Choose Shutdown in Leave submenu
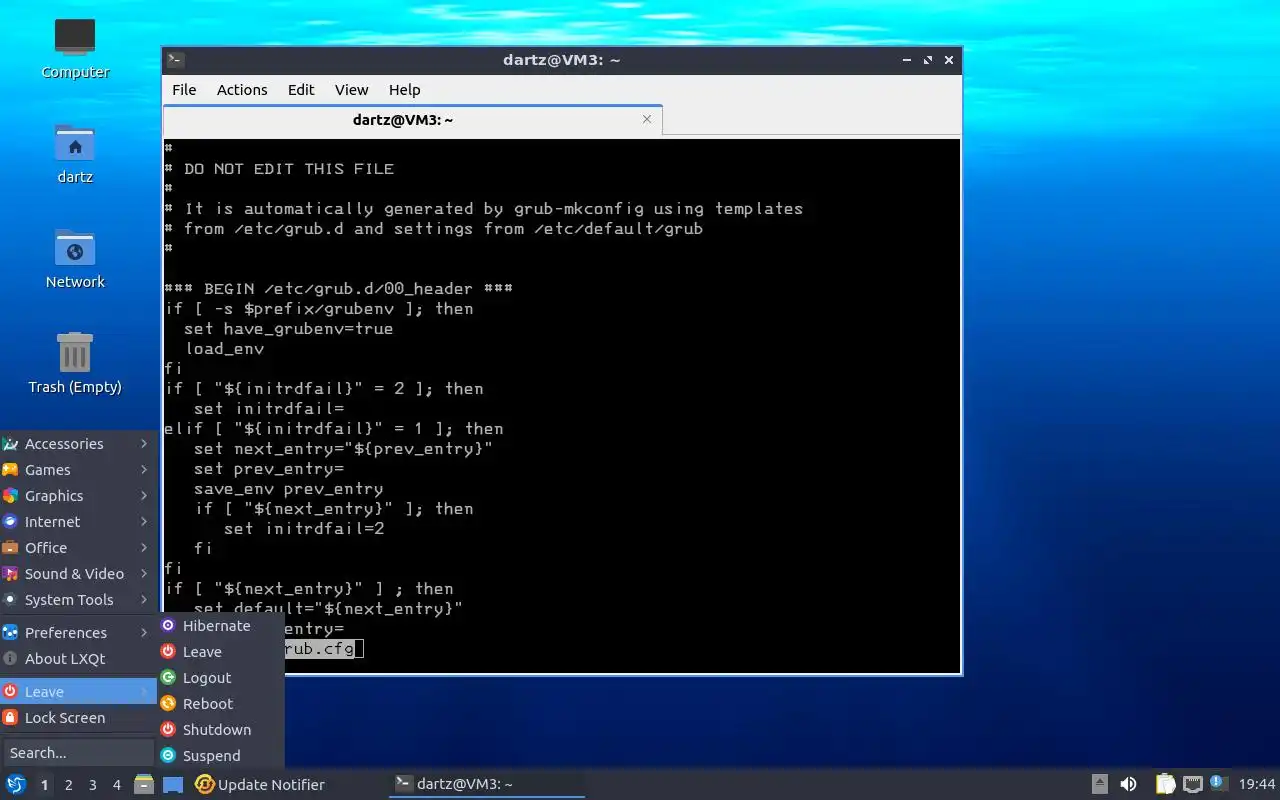Image resolution: width=1280 pixels, height=800 pixels. [221, 730]
